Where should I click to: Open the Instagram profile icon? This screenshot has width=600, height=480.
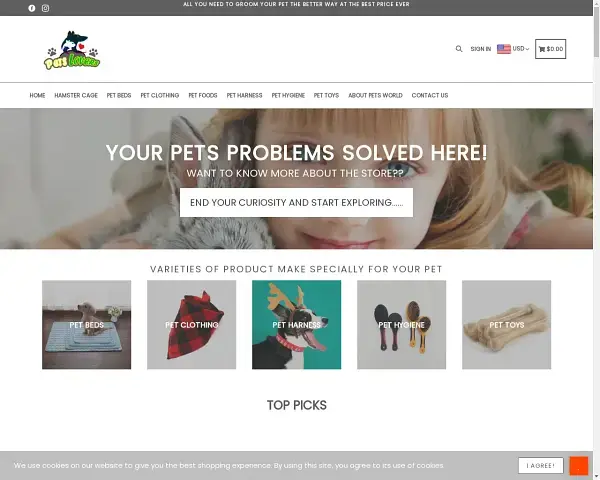coord(45,8)
